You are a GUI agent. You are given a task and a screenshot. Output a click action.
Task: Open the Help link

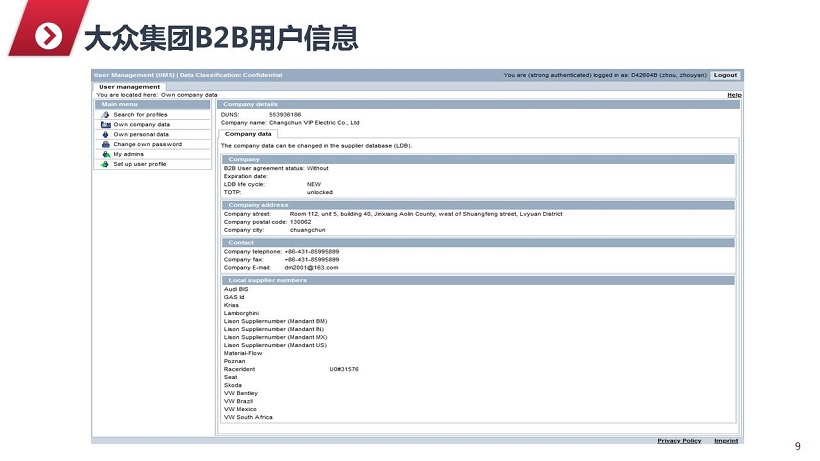pyautogui.click(x=734, y=95)
